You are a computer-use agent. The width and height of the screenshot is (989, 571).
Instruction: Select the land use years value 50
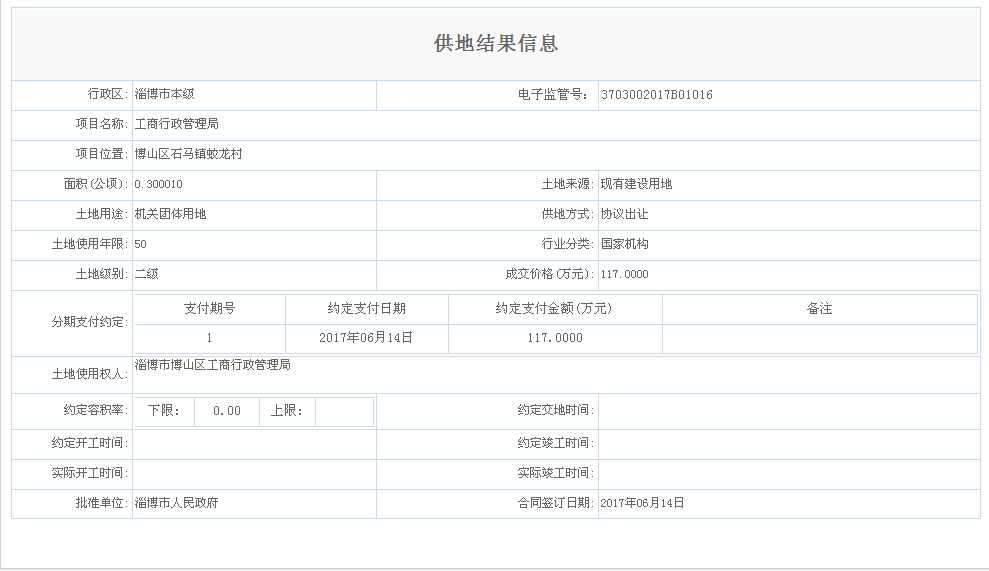click(141, 244)
